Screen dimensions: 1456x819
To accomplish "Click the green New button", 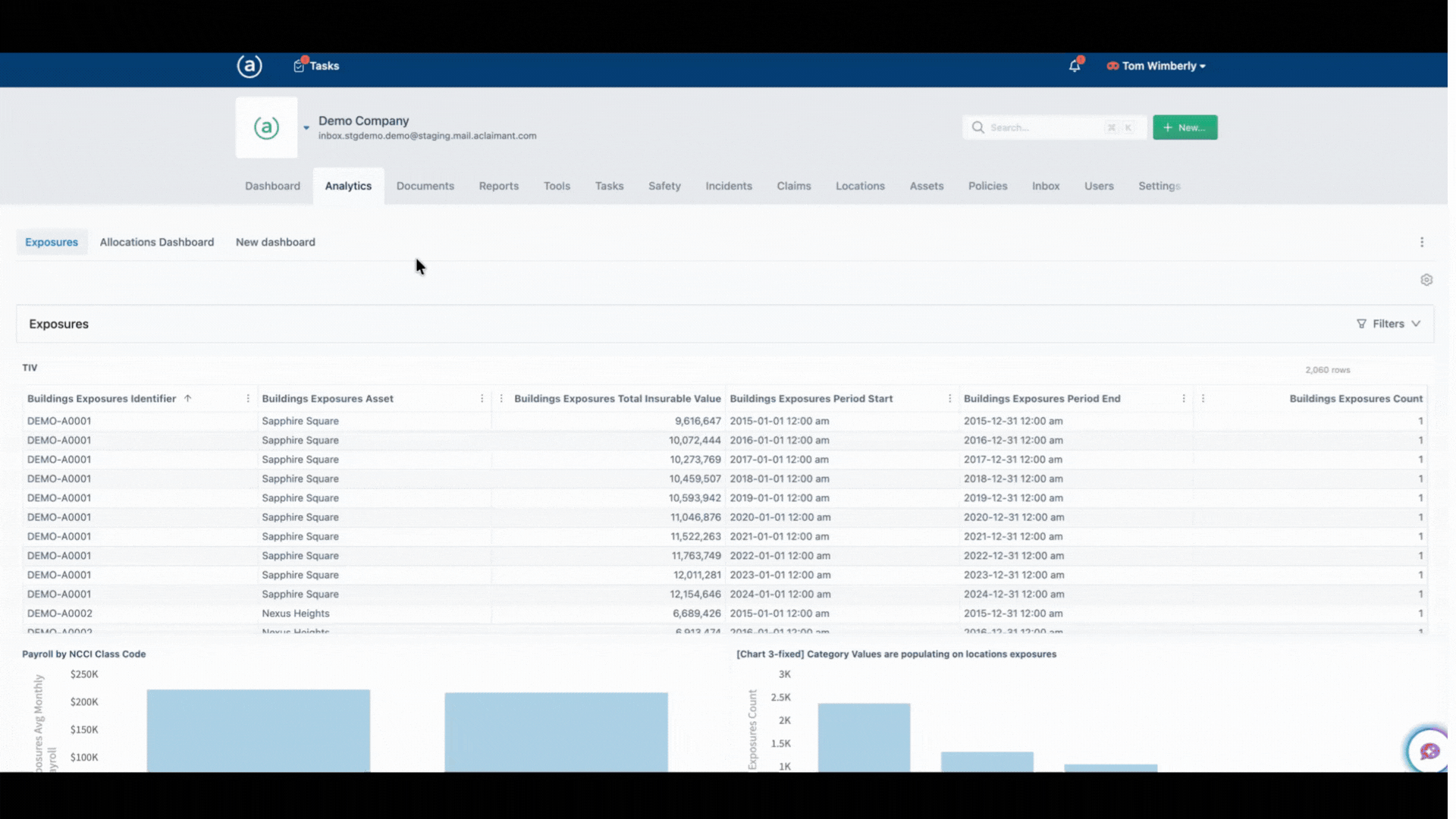I will (x=1185, y=127).
